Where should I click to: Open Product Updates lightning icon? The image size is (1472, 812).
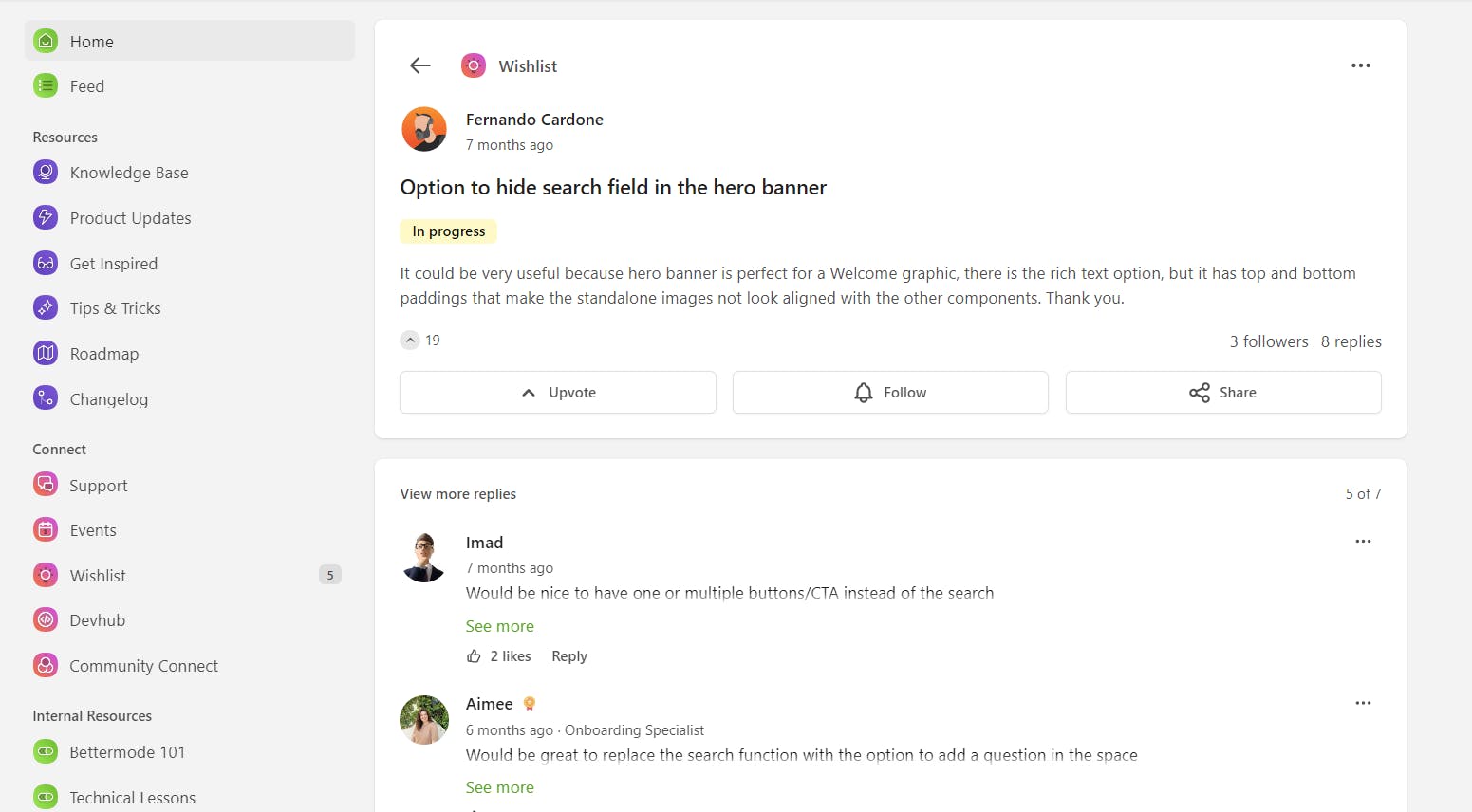point(46,217)
